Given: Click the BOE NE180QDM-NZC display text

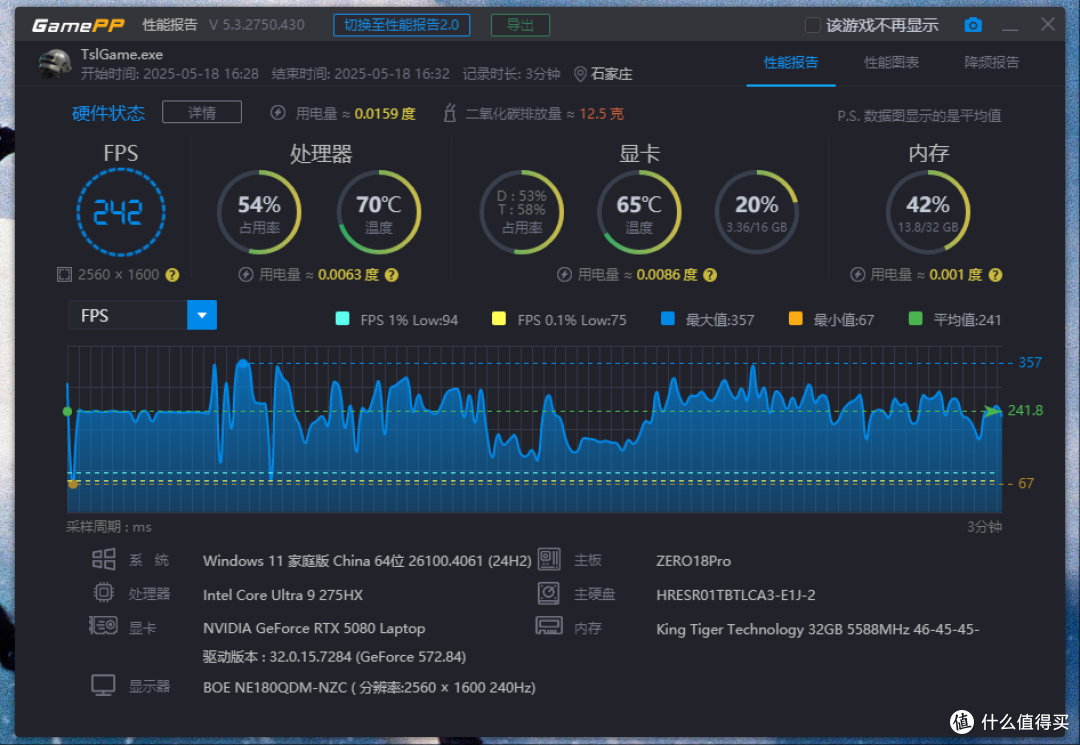Looking at the screenshot, I should click(x=368, y=687).
